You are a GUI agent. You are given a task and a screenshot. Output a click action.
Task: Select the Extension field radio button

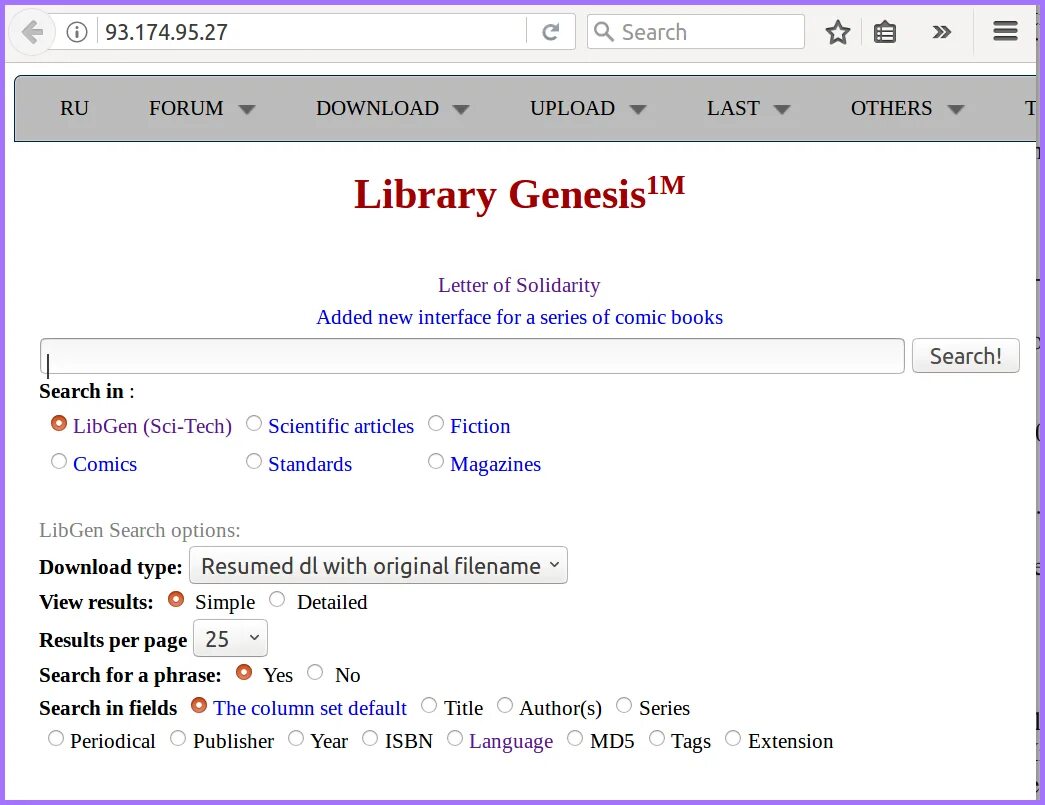point(733,738)
